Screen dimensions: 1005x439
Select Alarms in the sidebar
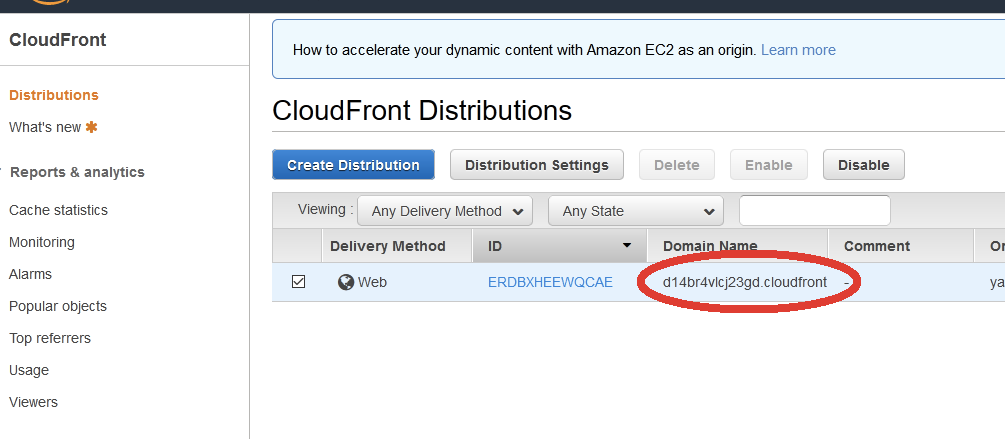[30, 274]
